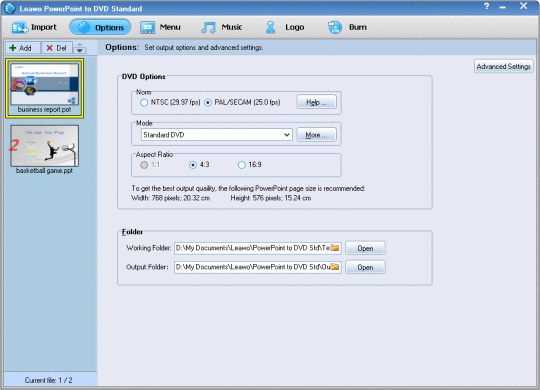Image resolution: width=540 pixels, height=390 pixels.
Task: Click the More... button for Mode
Action: pos(316,135)
